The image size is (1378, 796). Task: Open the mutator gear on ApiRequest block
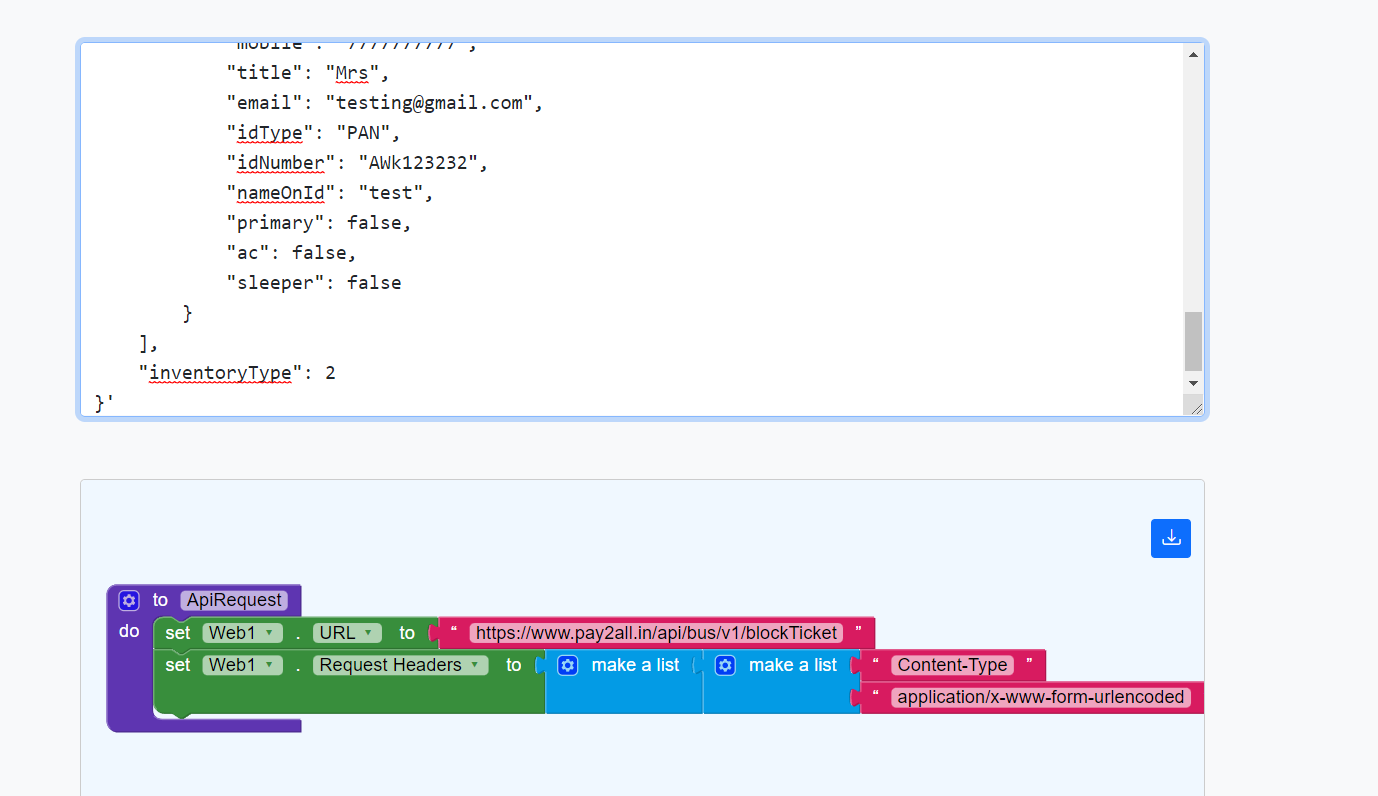128,600
